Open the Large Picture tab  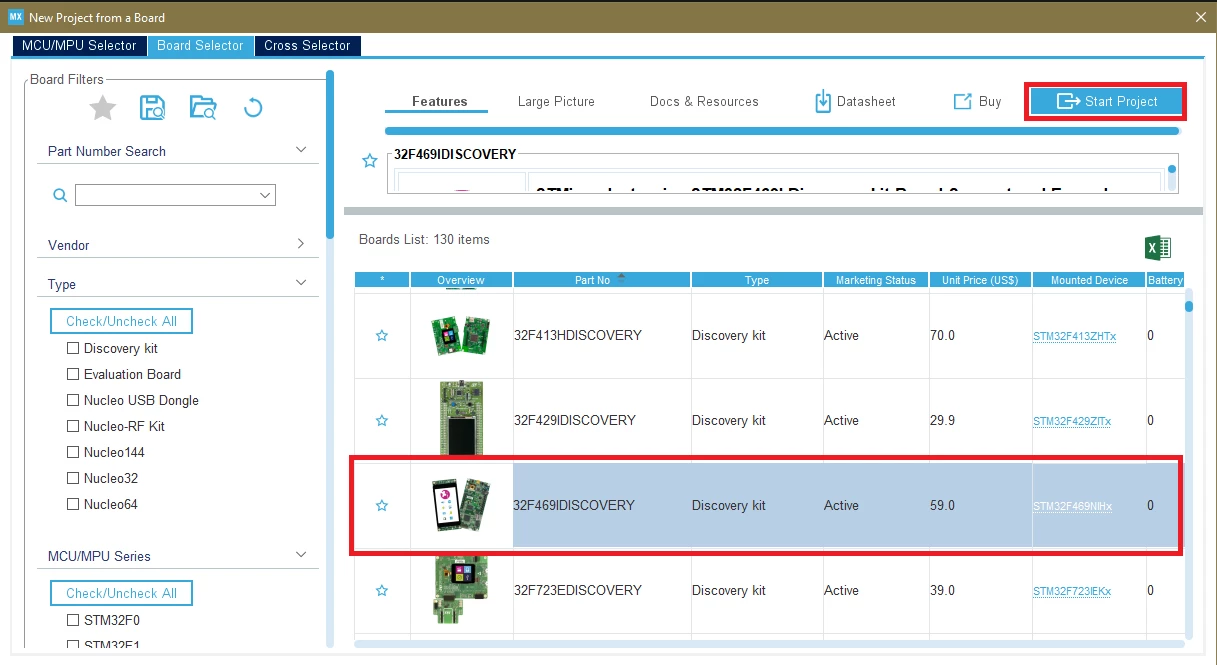(556, 101)
